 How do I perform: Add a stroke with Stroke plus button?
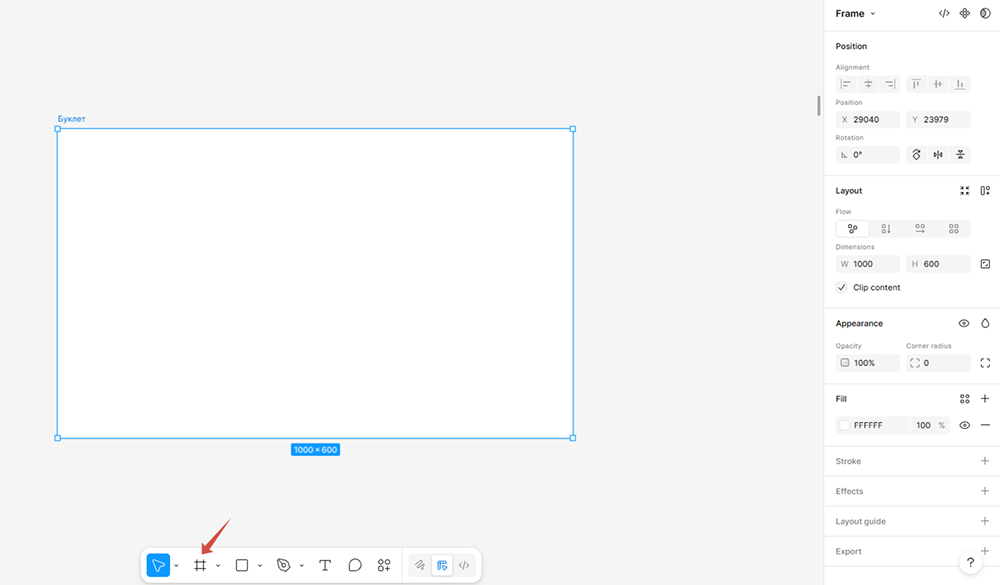coord(985,461)
